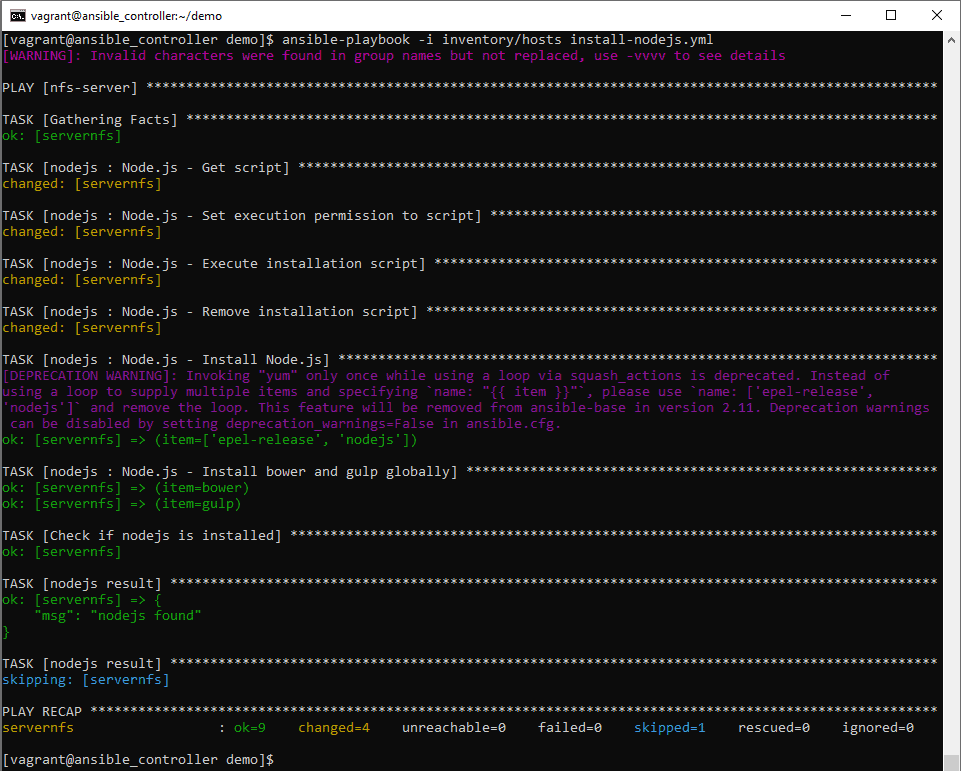The width and height of the screenshot is (961, 771).
Task: Click the PLAY RECAP header
Action: 43,711
